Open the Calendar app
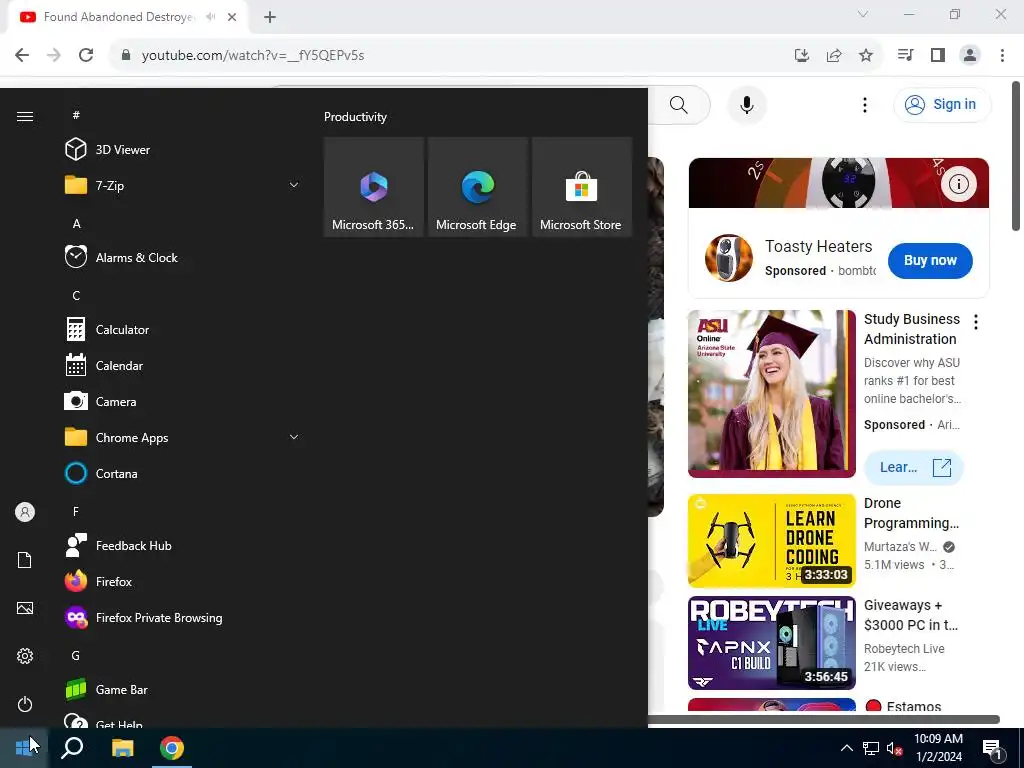 pyautogui.click(x=183, y=366)
